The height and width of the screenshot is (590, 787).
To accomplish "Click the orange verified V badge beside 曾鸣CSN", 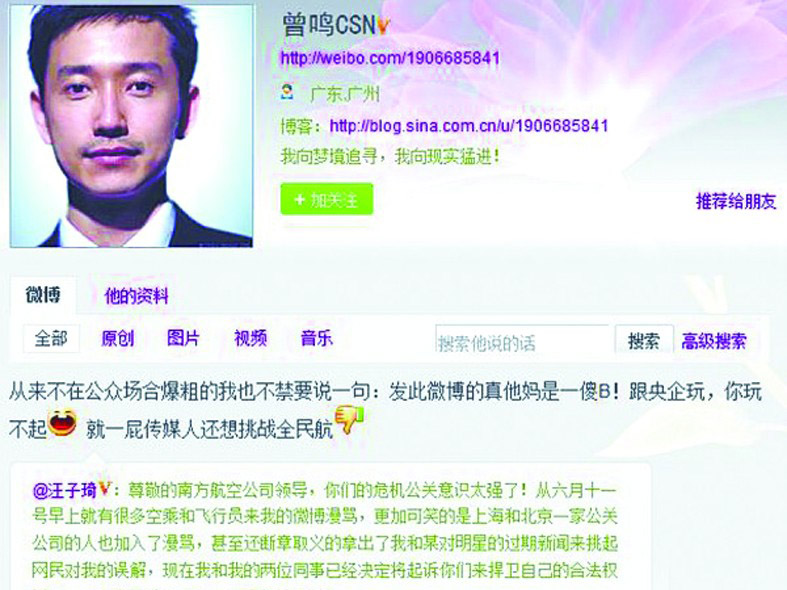I will [x=383, y=25].
